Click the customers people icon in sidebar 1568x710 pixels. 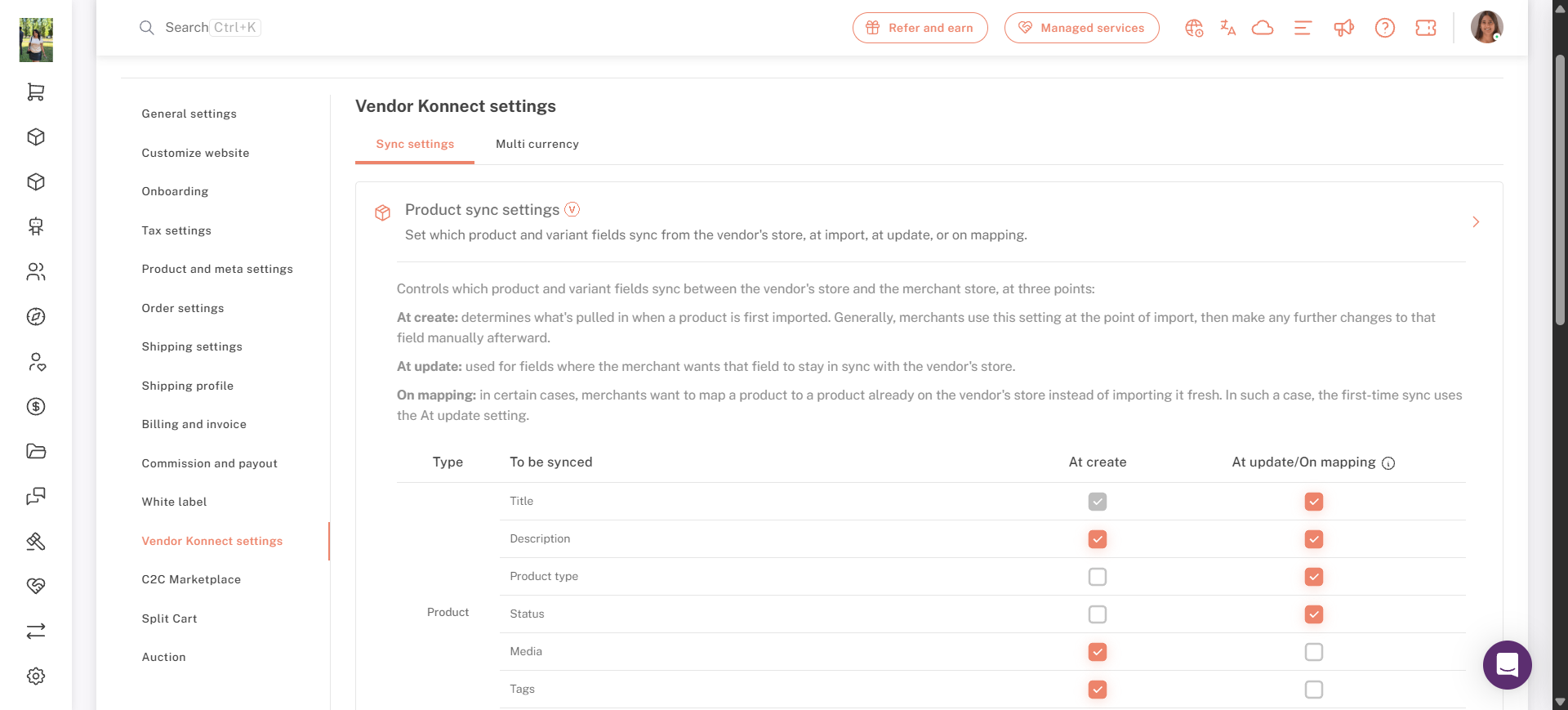coord(36,272)
